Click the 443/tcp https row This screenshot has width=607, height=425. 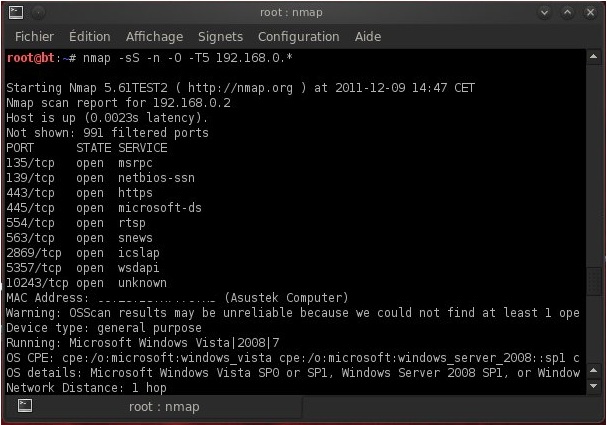79,193
